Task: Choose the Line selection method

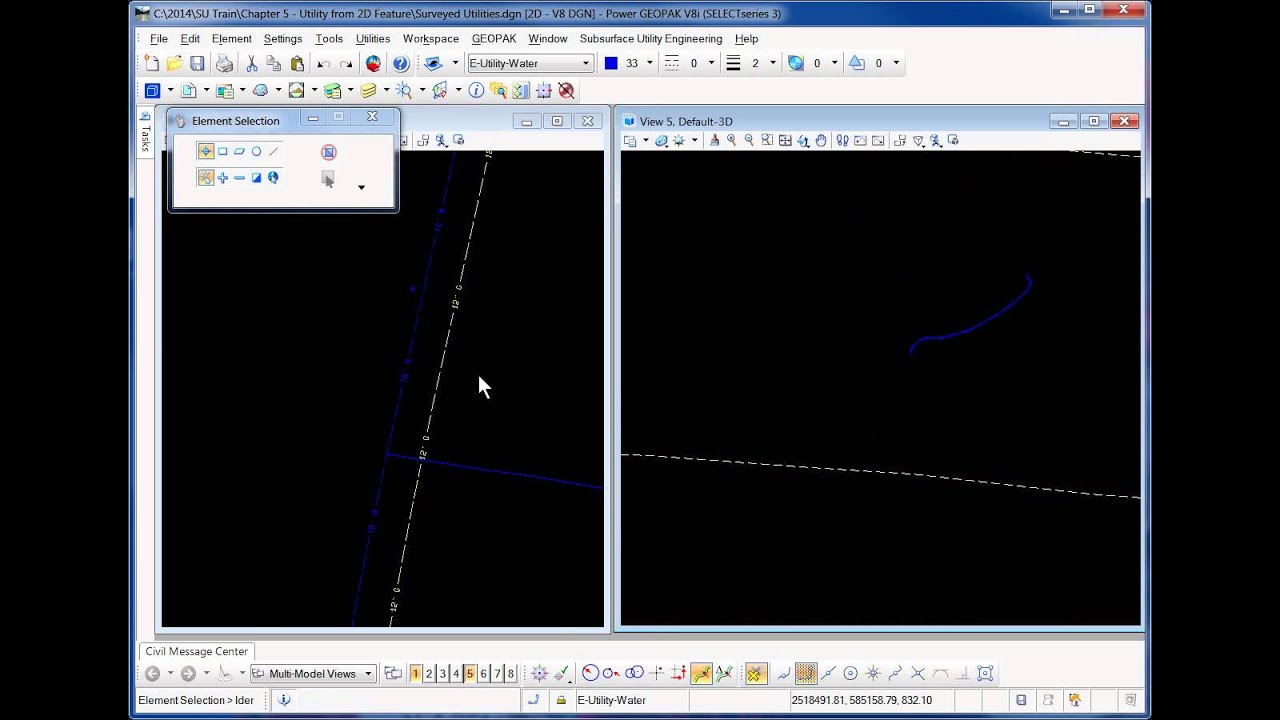Action: (273, 151)
